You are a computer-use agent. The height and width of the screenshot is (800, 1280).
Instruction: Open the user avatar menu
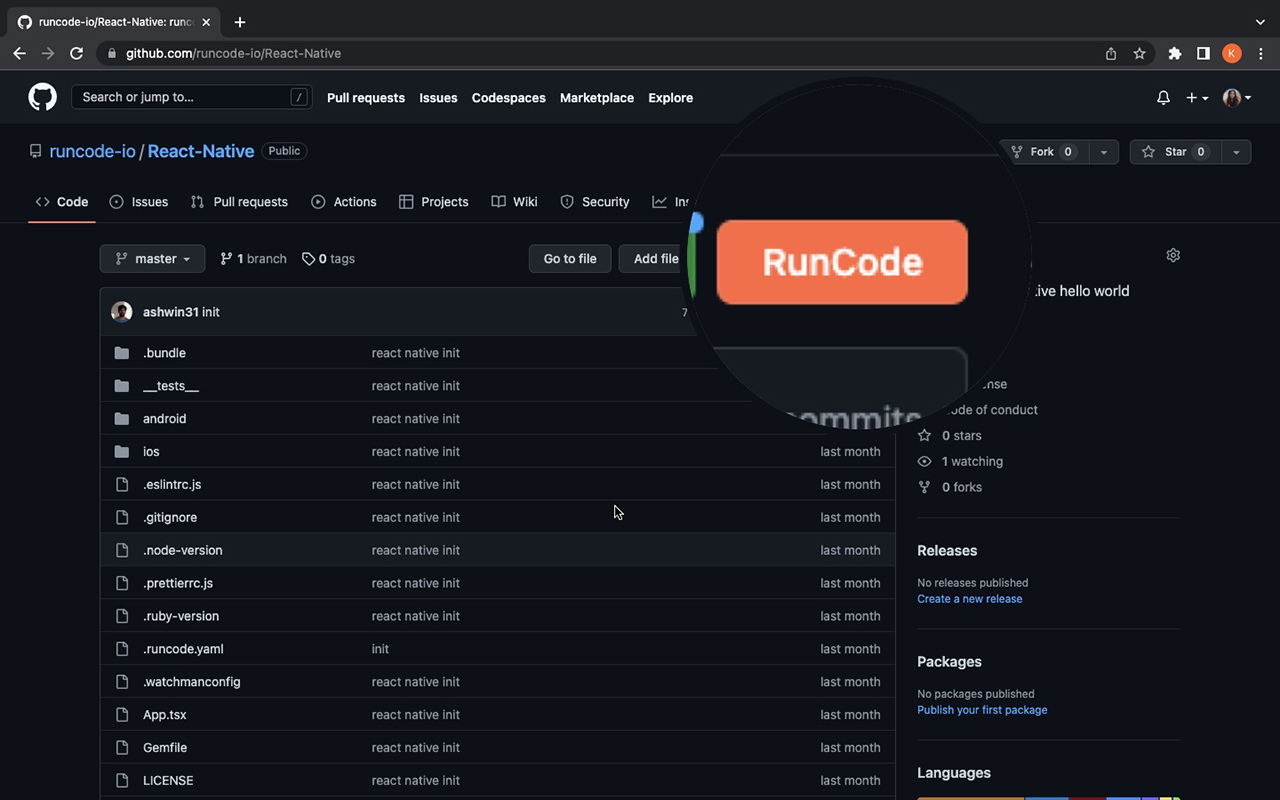click(1237, 98)
